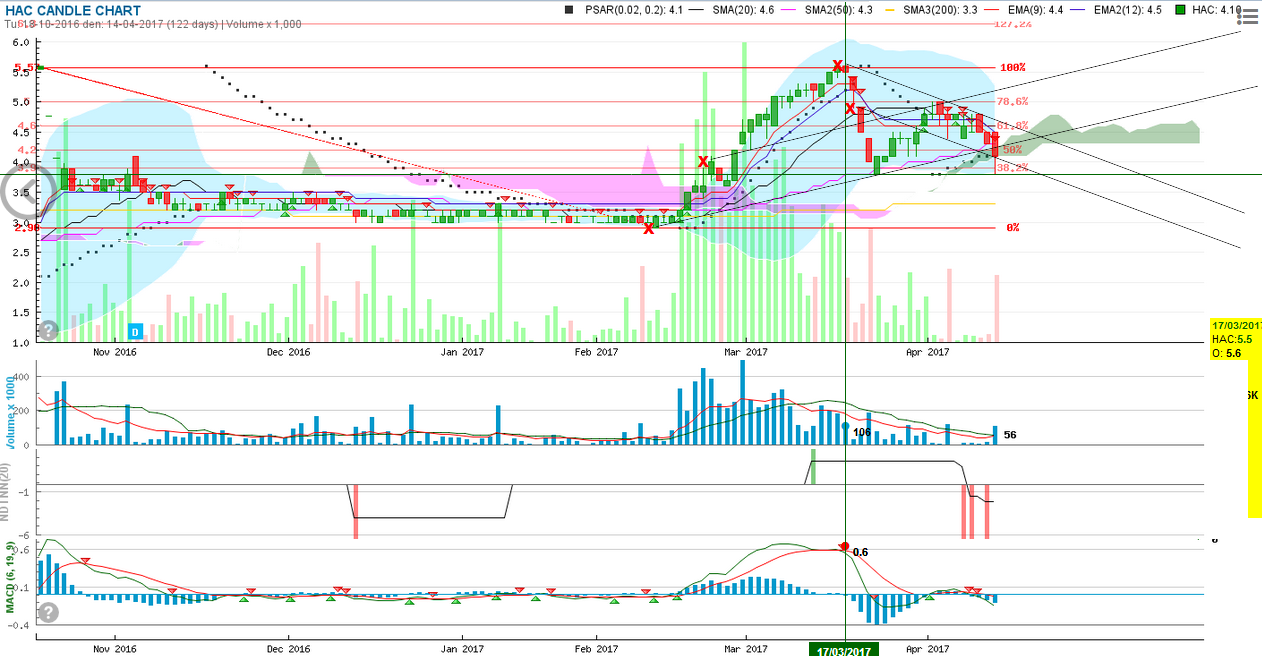The height and width of the screenshot is (656, 1262).
Task: Open the help question mark in price panel
Action: pyautogui.click(x=48, y=328)
